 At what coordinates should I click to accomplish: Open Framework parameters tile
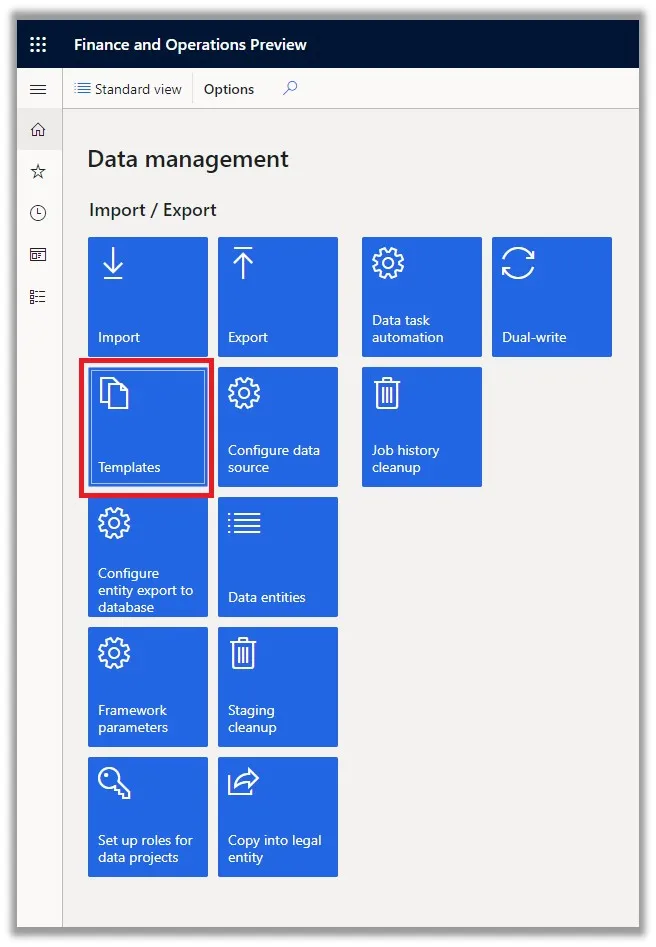click(148, 687)
